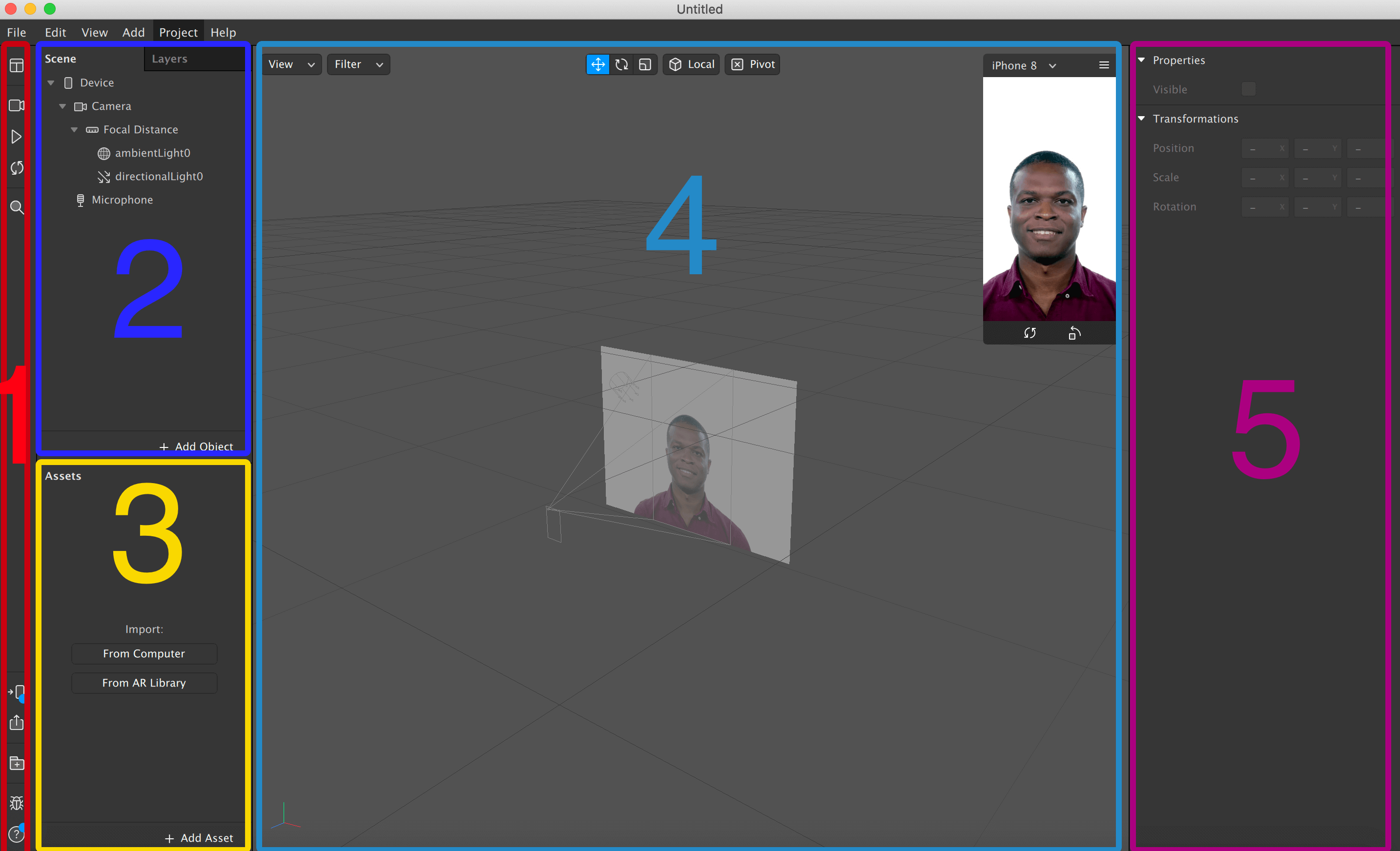Toggle Pivot mode in the toolbar
Image resolution: width=1400 pixels, height=851 pixels.
pyautogui.click(x=752, y=64)
